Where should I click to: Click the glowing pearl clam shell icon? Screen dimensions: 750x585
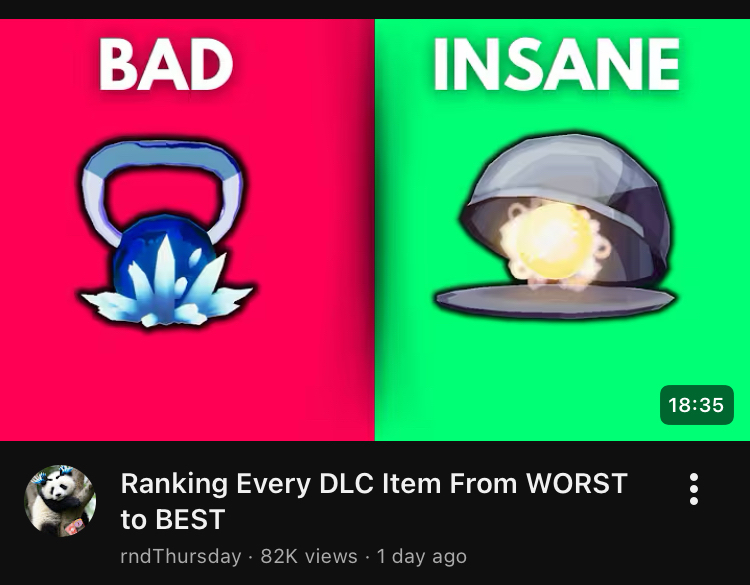point(555,226)
